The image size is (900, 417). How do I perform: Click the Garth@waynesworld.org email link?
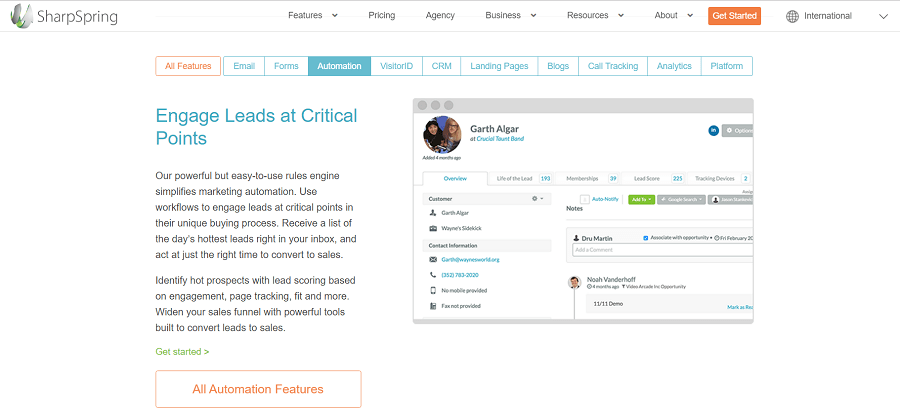(471, 259)
